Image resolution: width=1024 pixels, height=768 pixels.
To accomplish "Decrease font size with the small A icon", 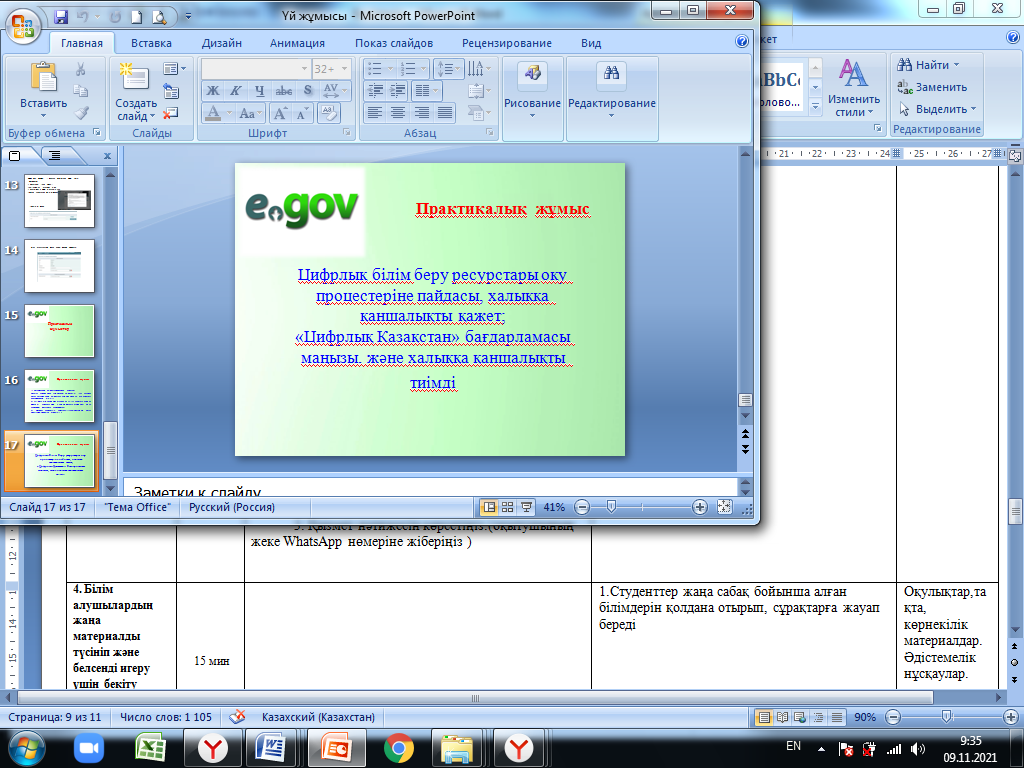I will click(302, 113).
